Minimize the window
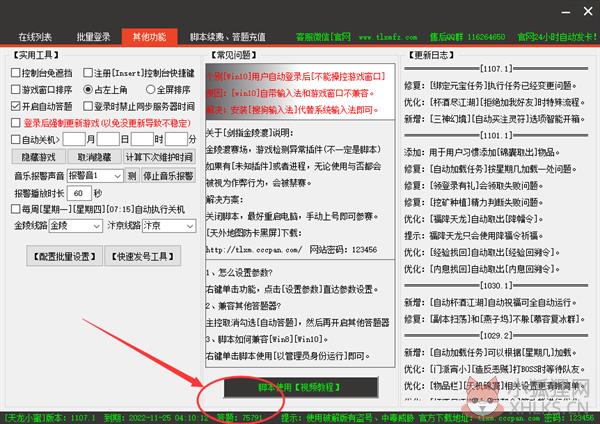This screenshot has height=424, width=600. 566,12
